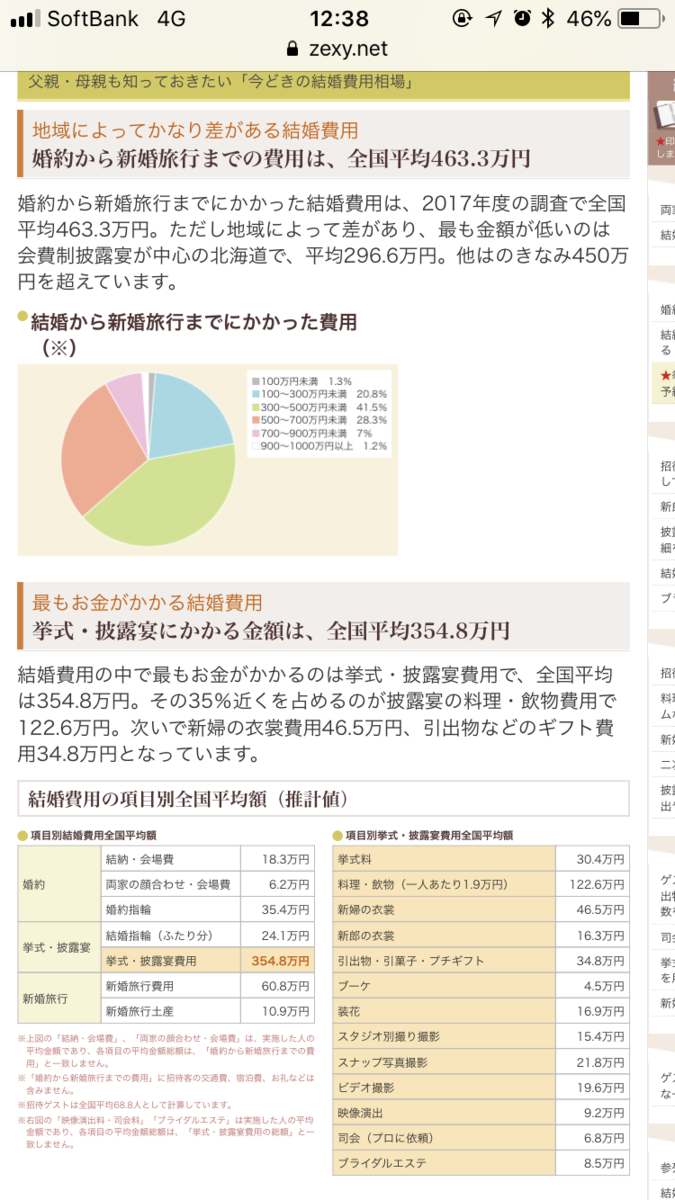Tap the rotation lock status icon
This screenshot has height=1200, width=675.
click(x=462, y=18)
